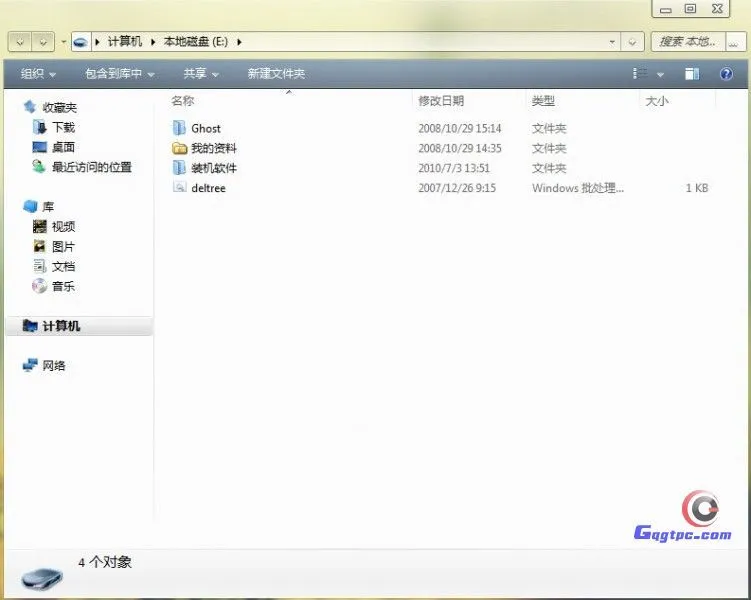Select the Ghost folder name
The image size is (751, 600).
pyautogui.click(x=206, y=128)
